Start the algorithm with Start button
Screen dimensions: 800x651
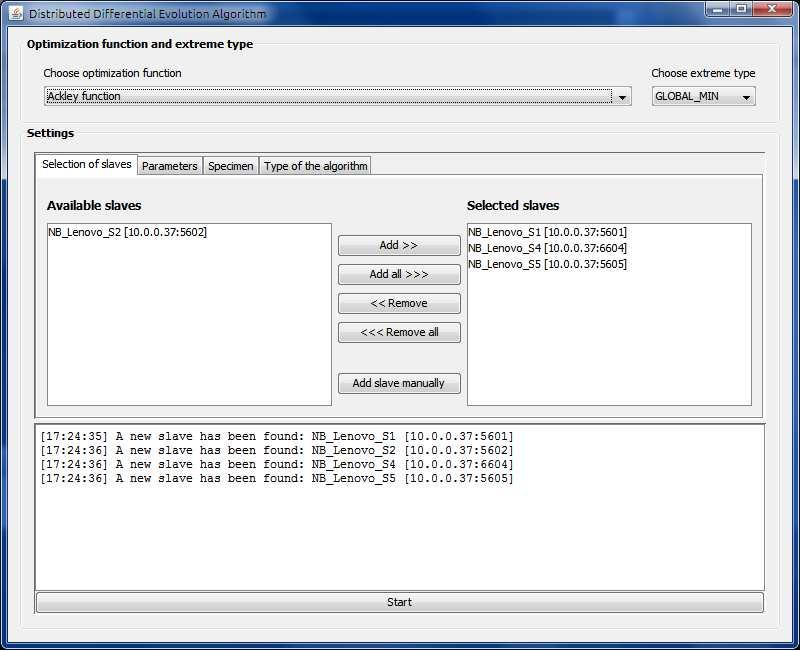[x=399, y=602]
